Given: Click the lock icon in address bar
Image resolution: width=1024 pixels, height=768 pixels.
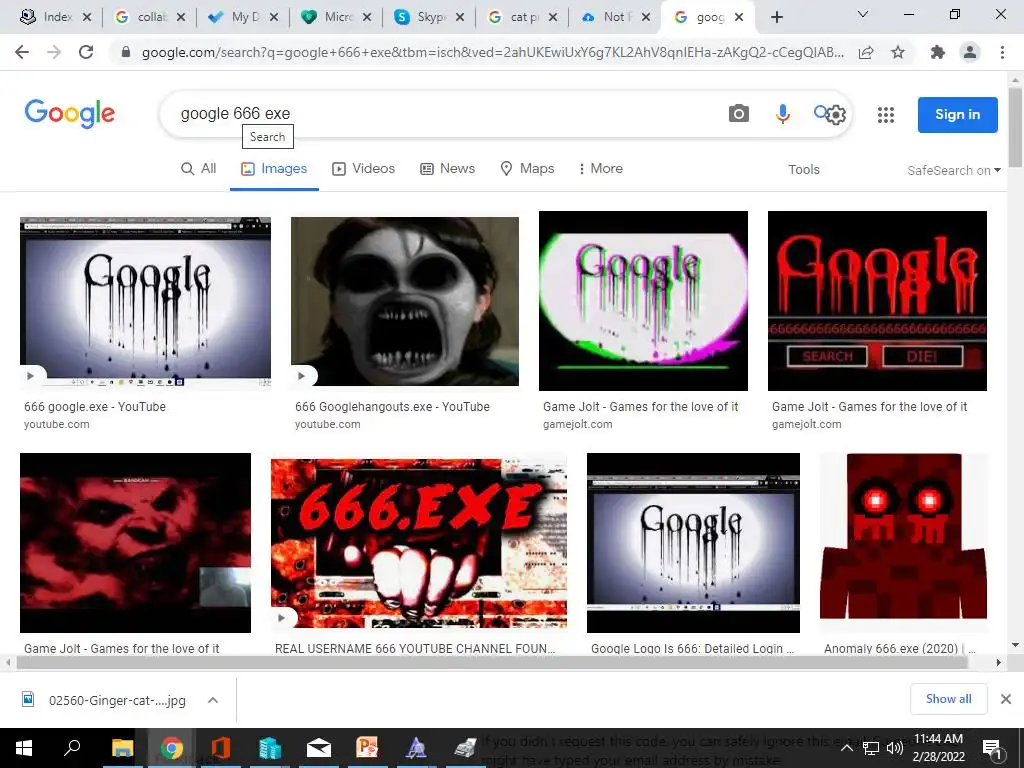Looking at the screenshot, I should (x=126, y=52).
